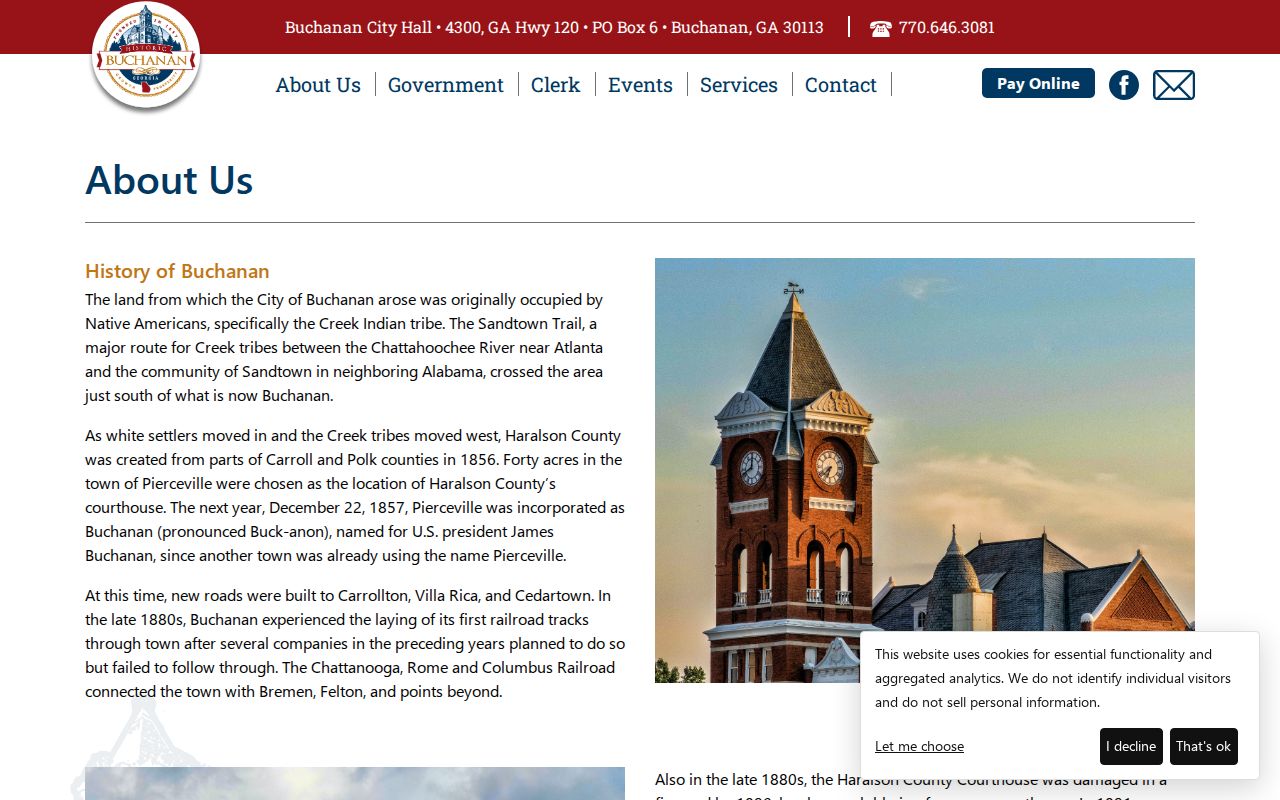Open the Events menu item
This screenshot has height=800, width=1280.
click(640, 85)
